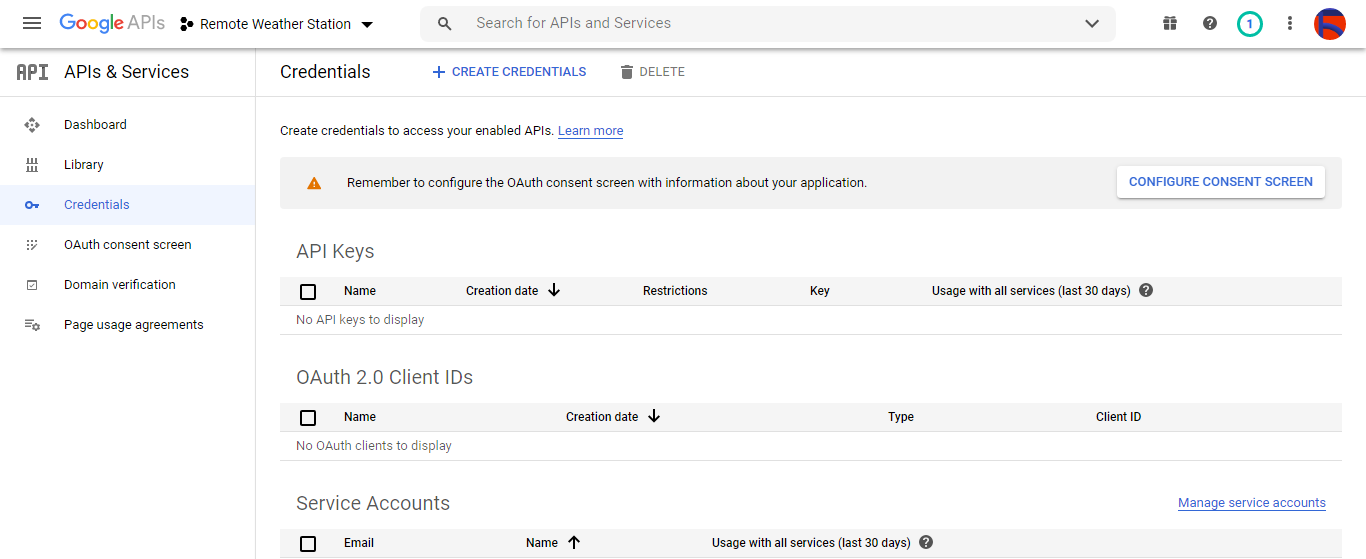Expand the search bar dropdown arrow
This screenshot has height=559, width=1366.
[1092, 24]
